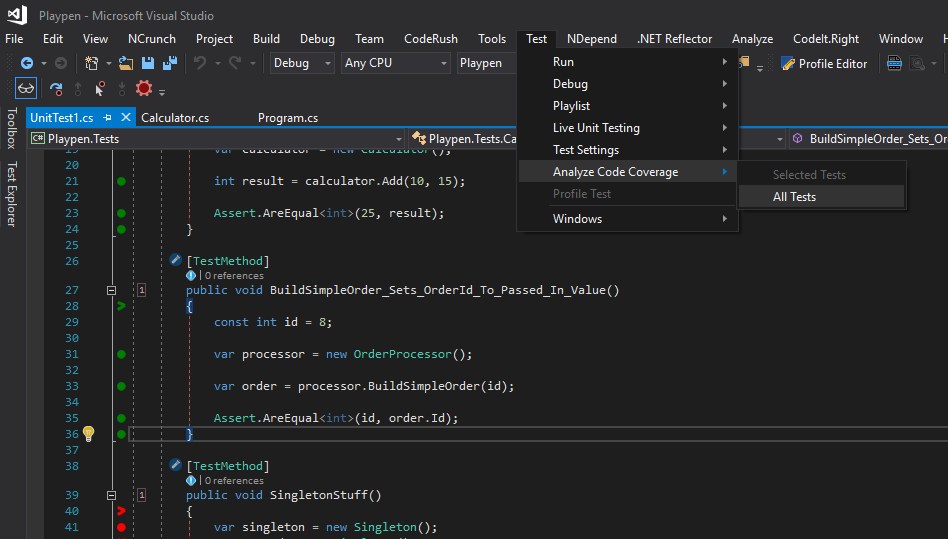Click the blue document icon right of Profile Editor
Viewport: 948px width, 539px height.
(894, 63)
